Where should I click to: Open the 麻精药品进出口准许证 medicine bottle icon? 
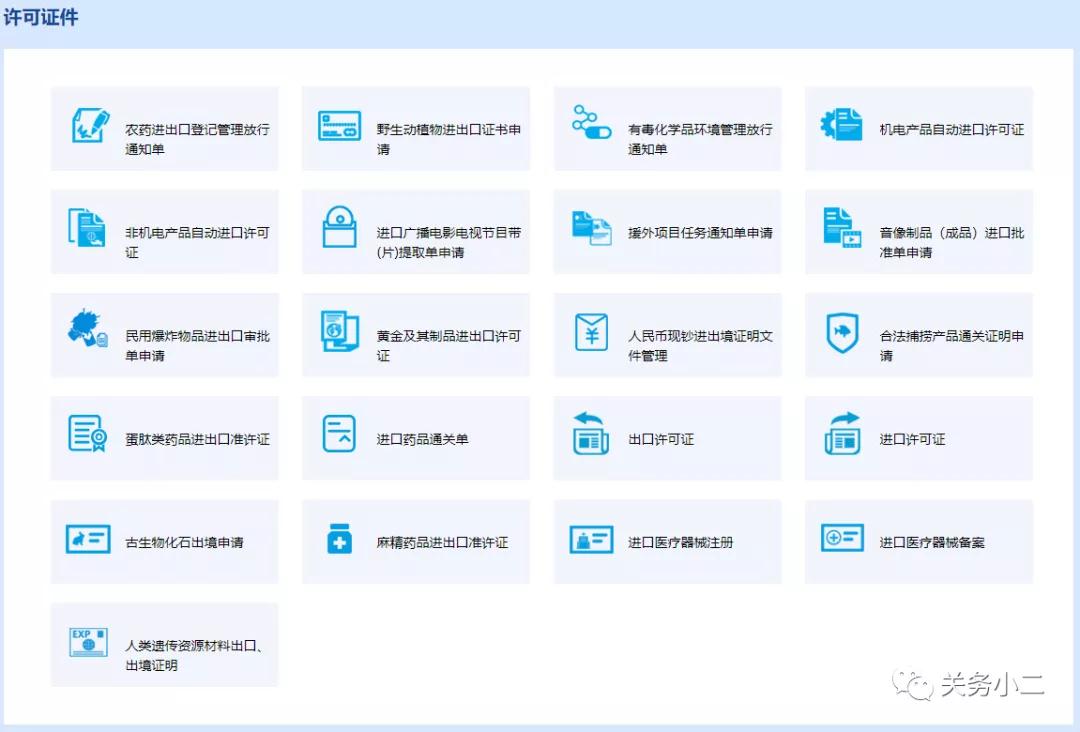coord(339,541)
